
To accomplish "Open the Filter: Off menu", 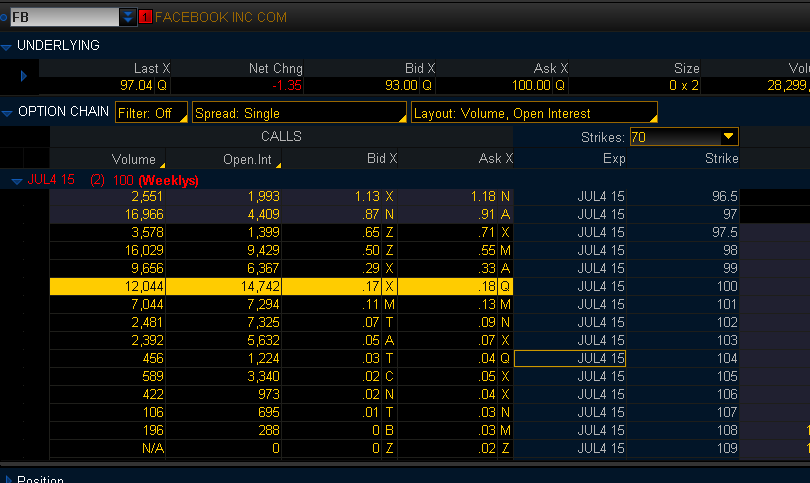I will (151, 113).
